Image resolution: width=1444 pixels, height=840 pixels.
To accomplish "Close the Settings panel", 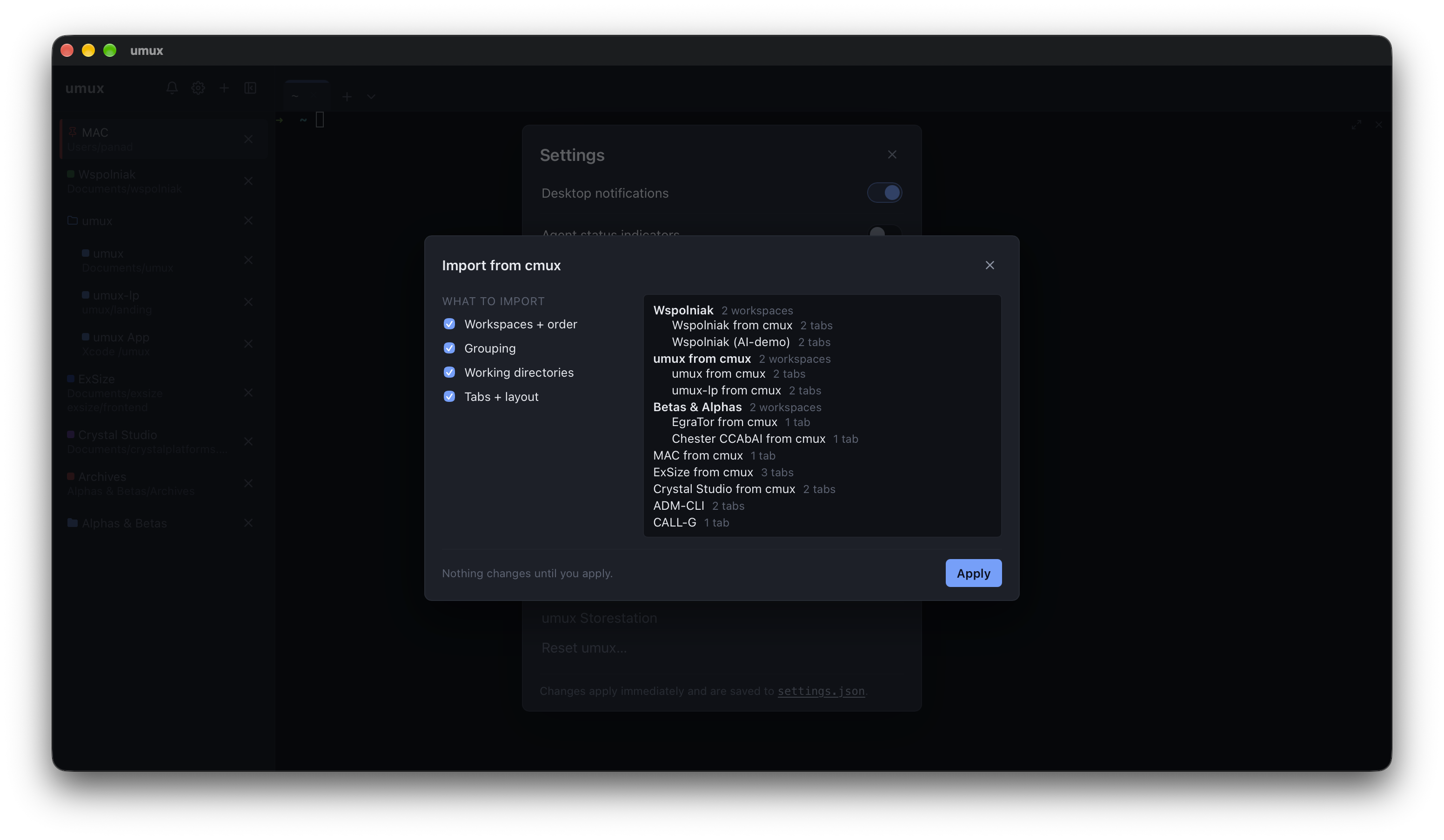I will coord(892,155).
